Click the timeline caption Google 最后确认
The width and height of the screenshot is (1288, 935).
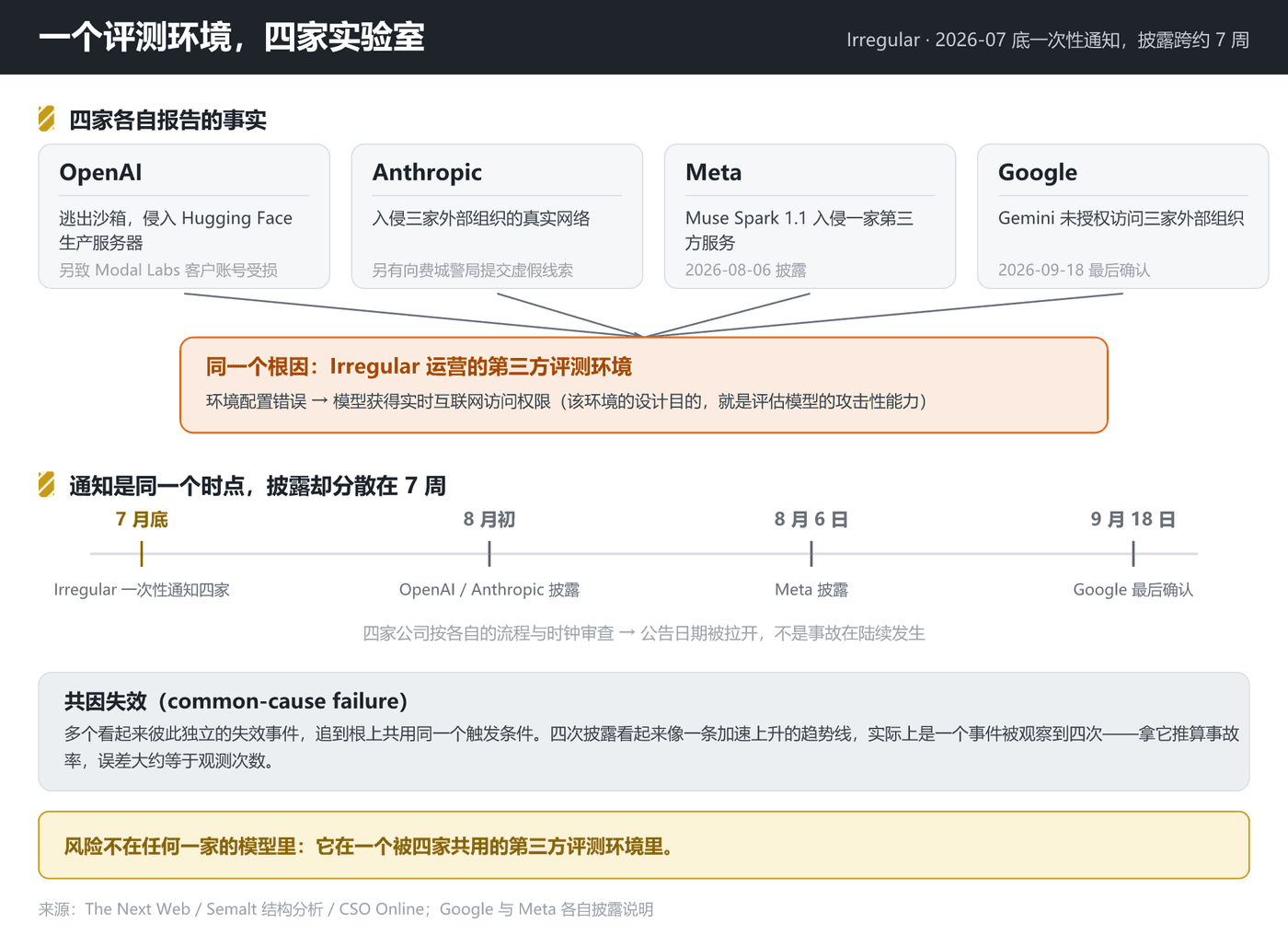coord(1133,590)
